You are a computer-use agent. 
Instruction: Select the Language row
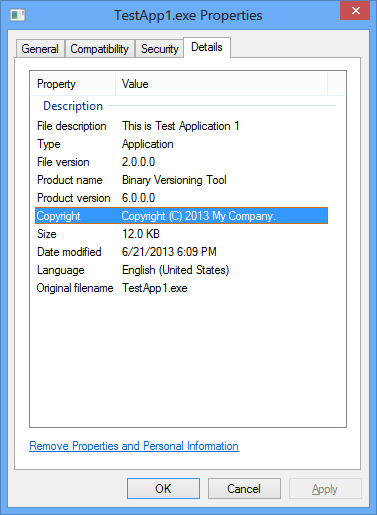(181, 270)
